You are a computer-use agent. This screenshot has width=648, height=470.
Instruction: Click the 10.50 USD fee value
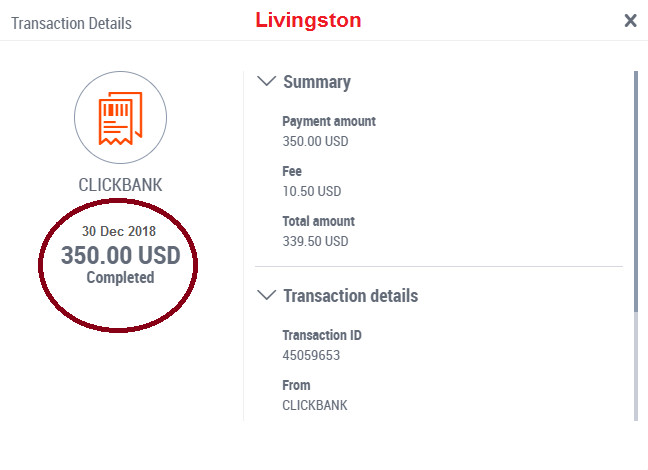312,191
